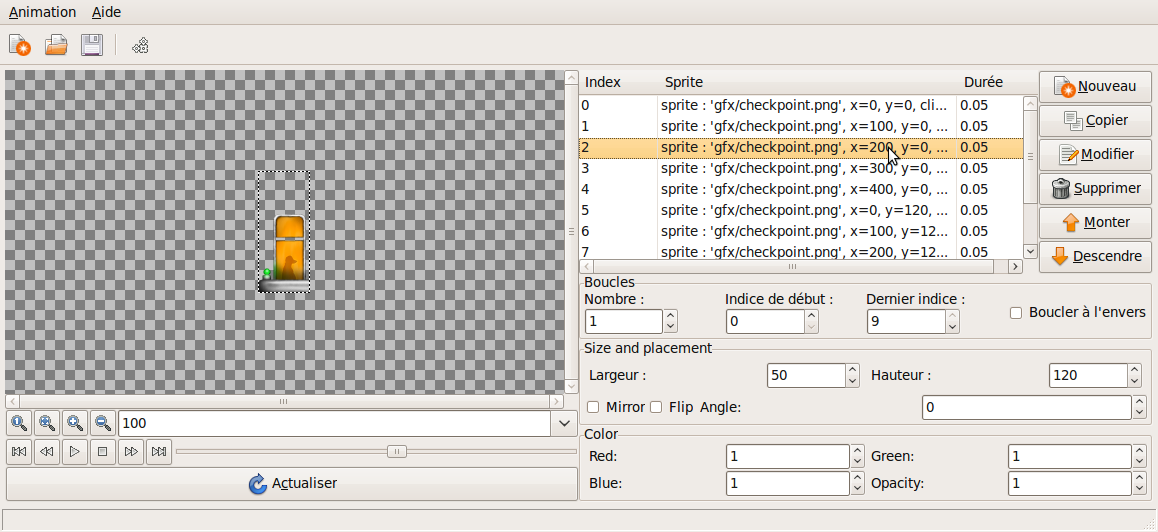Click the frame timeline slider handle
Screen dimensions: 1158x532
(397, 452)
